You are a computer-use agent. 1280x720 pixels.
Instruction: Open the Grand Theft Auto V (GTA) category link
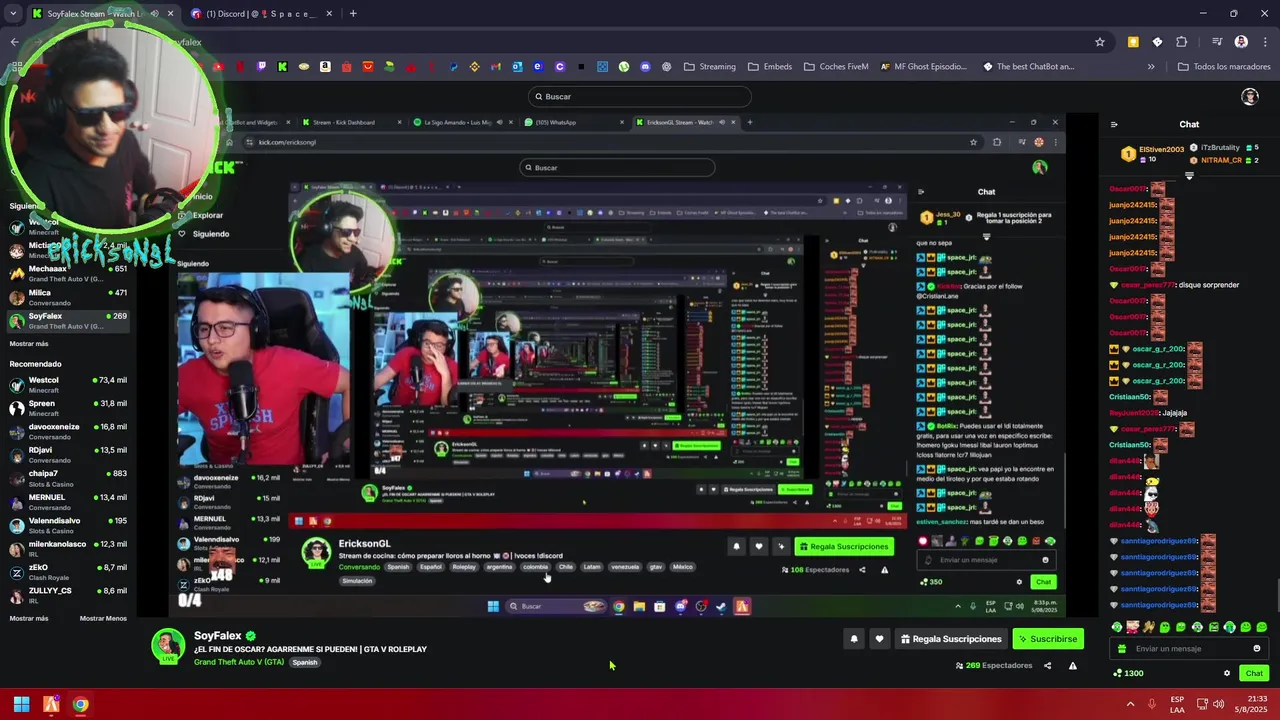pos(239,662)
